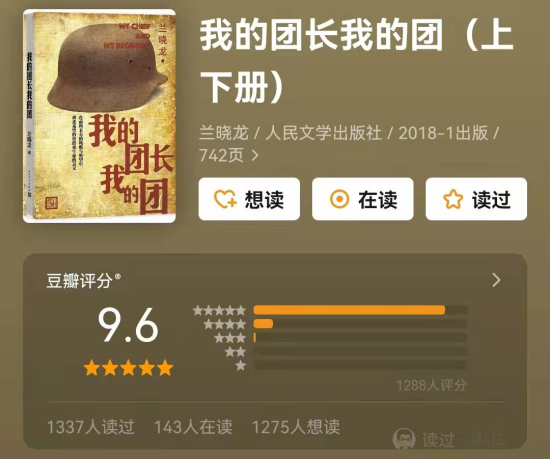Open the book cover thumbnail
The height and width of the screenshot is (459, 550).
(x=99, y=116)
